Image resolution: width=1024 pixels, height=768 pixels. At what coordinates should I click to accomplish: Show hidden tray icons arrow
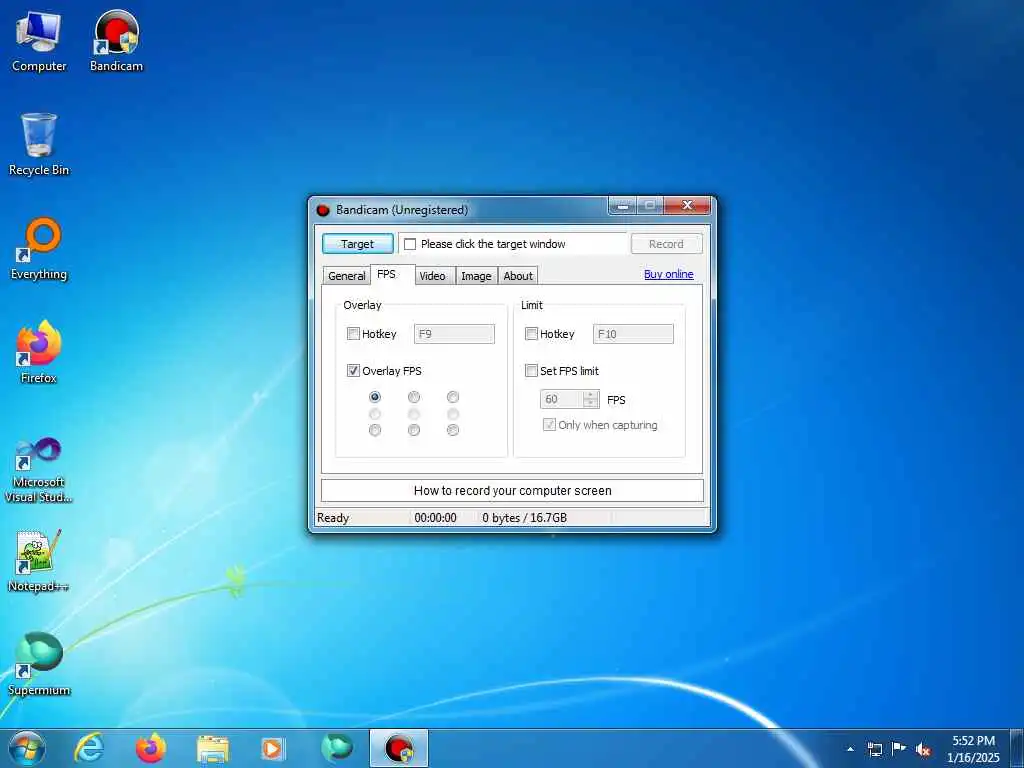click(x=850, y=750)
